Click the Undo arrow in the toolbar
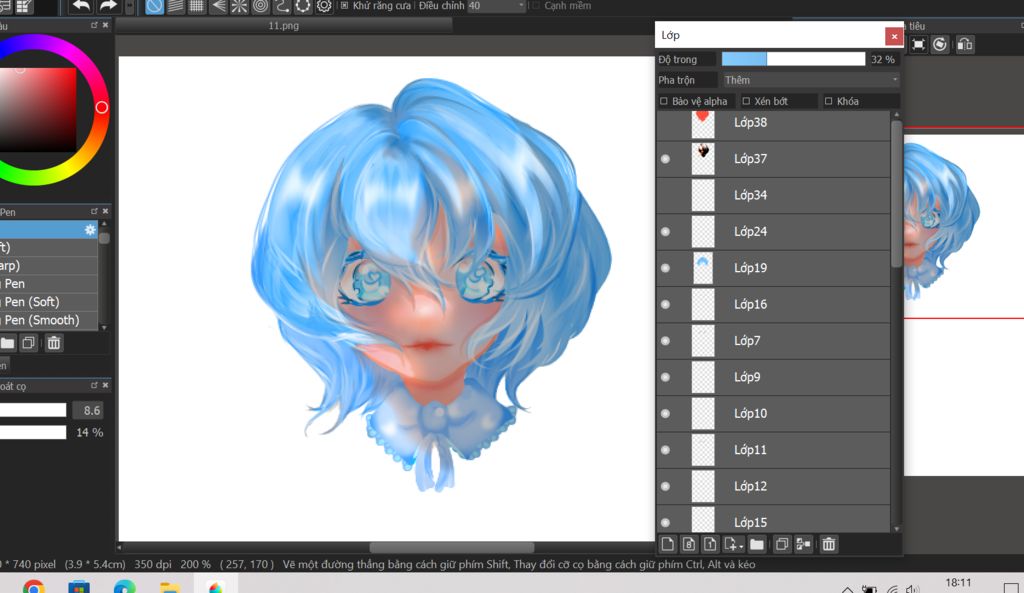1024x593 pixels. click(x=81, y=6)
